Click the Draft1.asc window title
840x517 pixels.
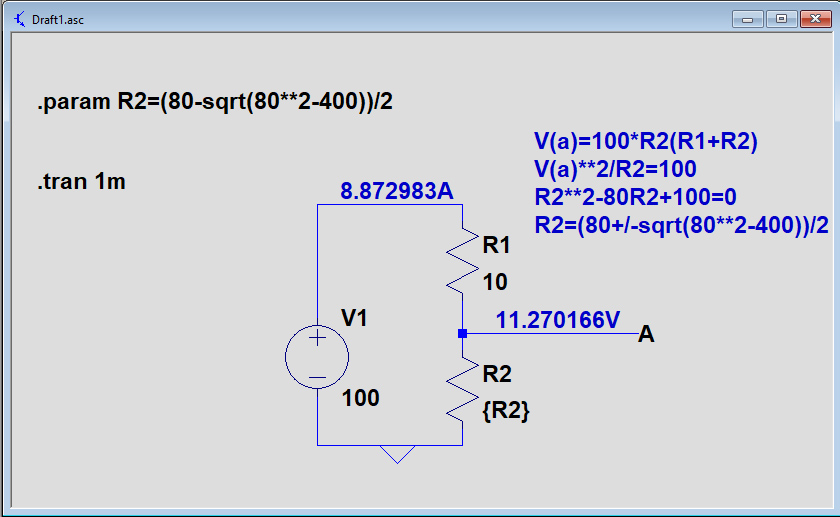pos(58,20)
